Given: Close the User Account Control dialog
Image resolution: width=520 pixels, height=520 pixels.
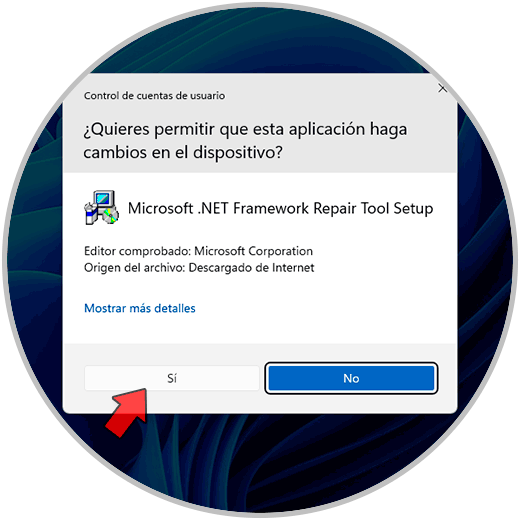Looking at the screenshot, I should click(442, 89).
